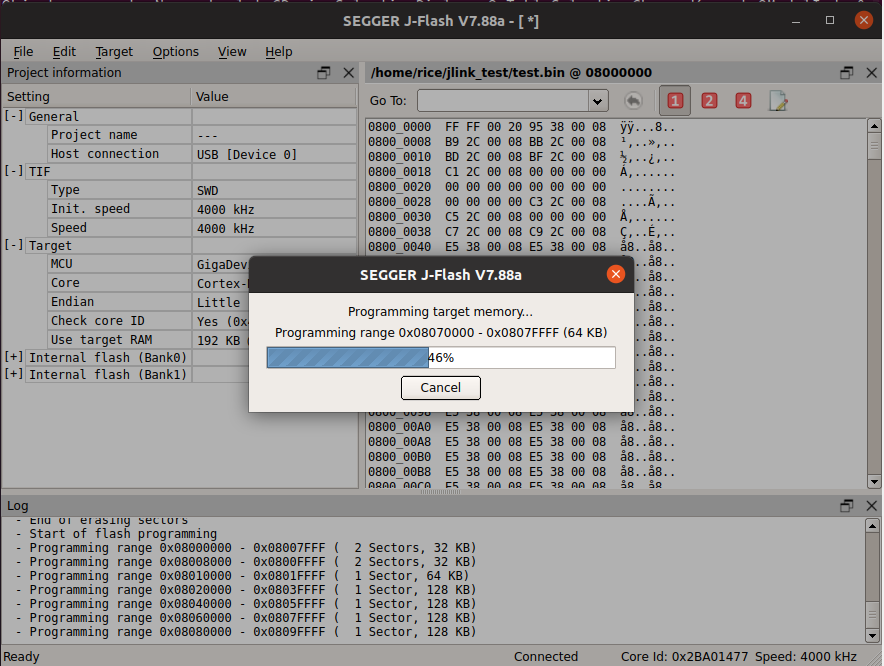Select the Use target RAM row
This screenshot has width=884, height=666.
(149, 340)
